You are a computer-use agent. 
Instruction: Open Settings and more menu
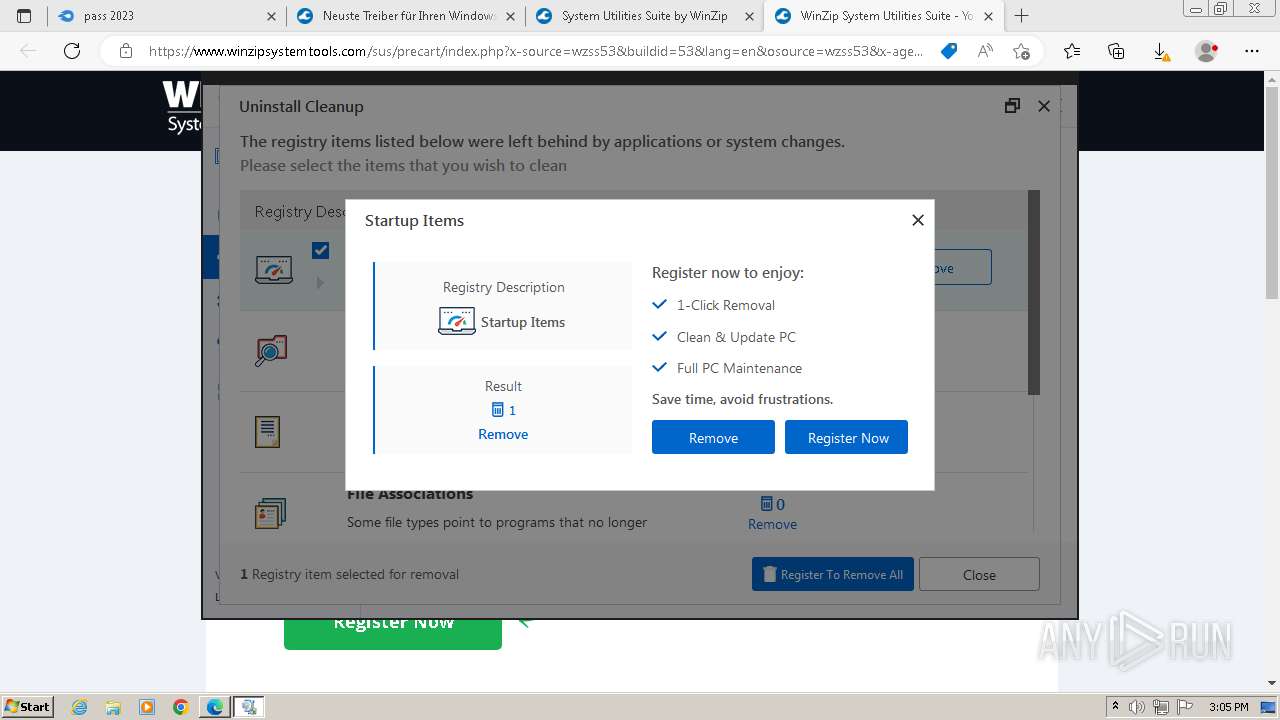click(x=1251, y=51)
